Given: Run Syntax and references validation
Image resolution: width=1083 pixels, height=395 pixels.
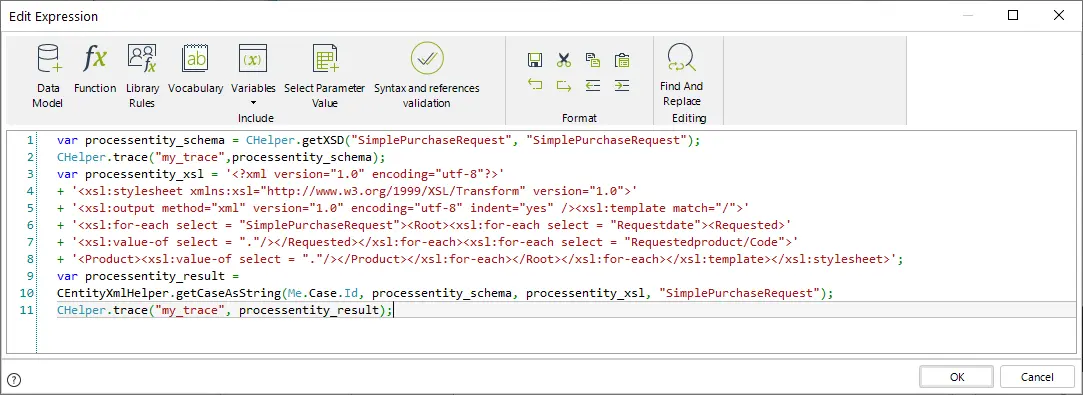Looking at the screenshot, I should point(427,76).
